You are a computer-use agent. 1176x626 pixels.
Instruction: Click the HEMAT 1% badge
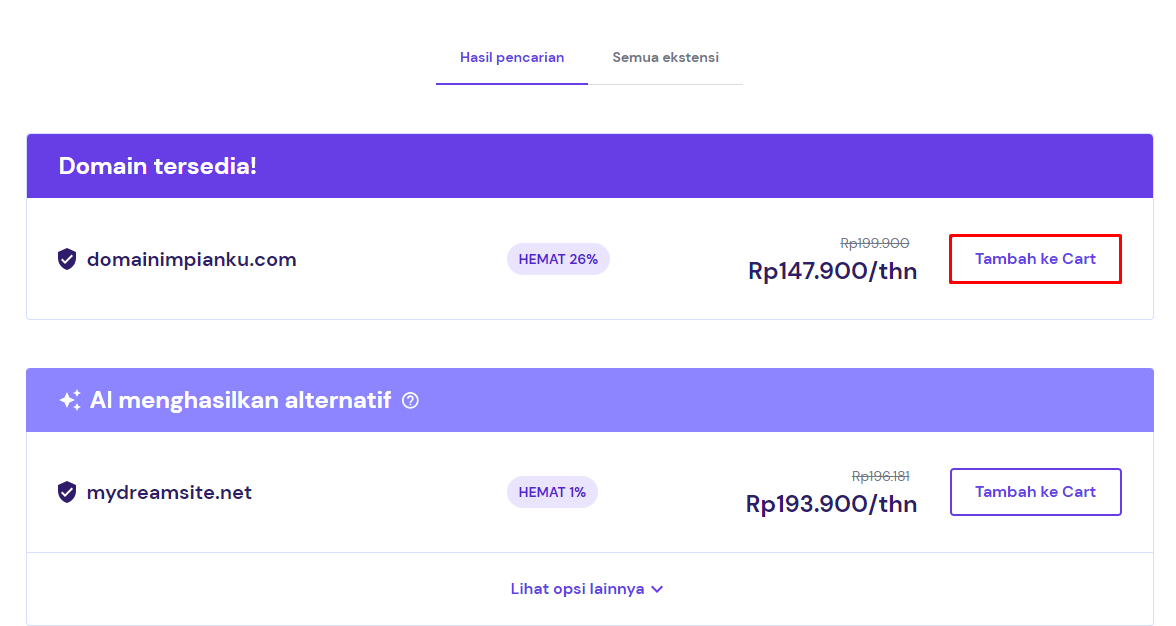[552, 492]
